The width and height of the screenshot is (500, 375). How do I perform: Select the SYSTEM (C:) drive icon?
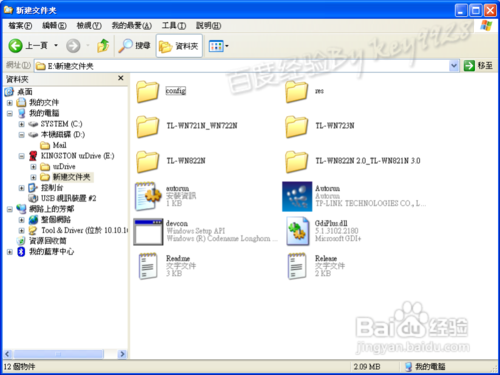click(x=33, y=124)
